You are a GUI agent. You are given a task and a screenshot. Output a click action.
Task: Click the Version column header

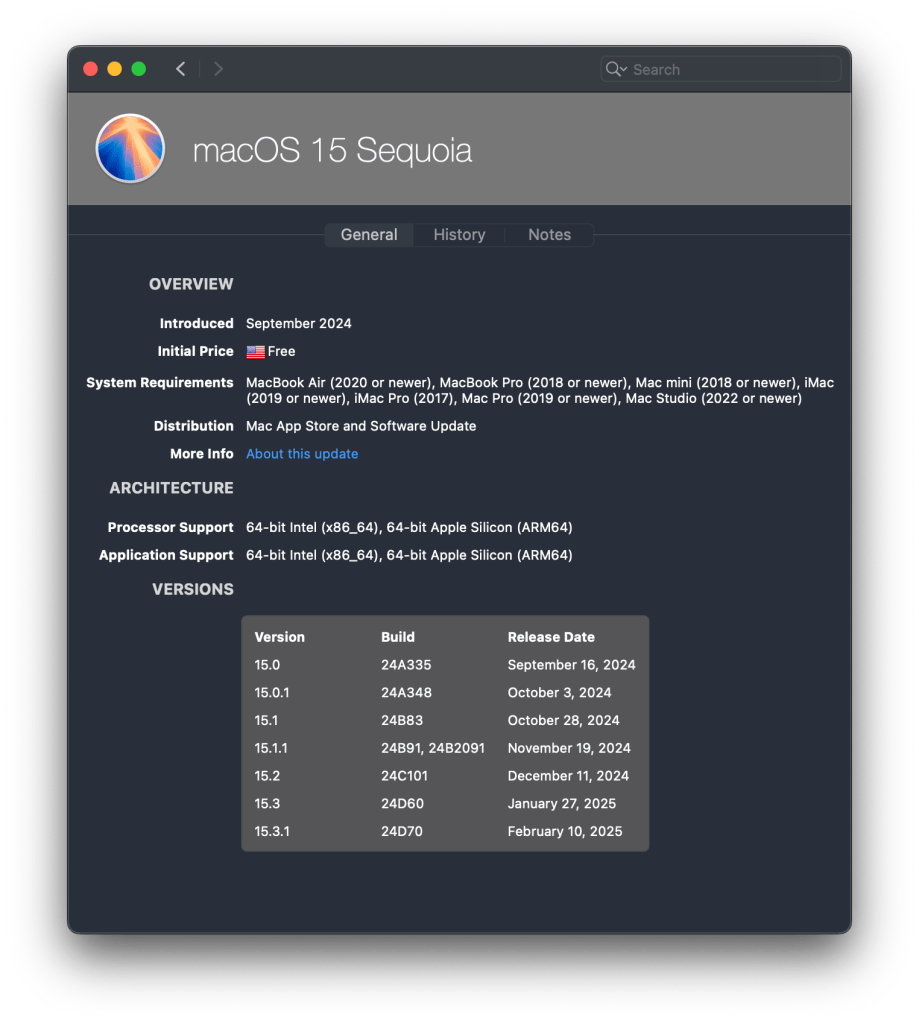pos(280,637)
